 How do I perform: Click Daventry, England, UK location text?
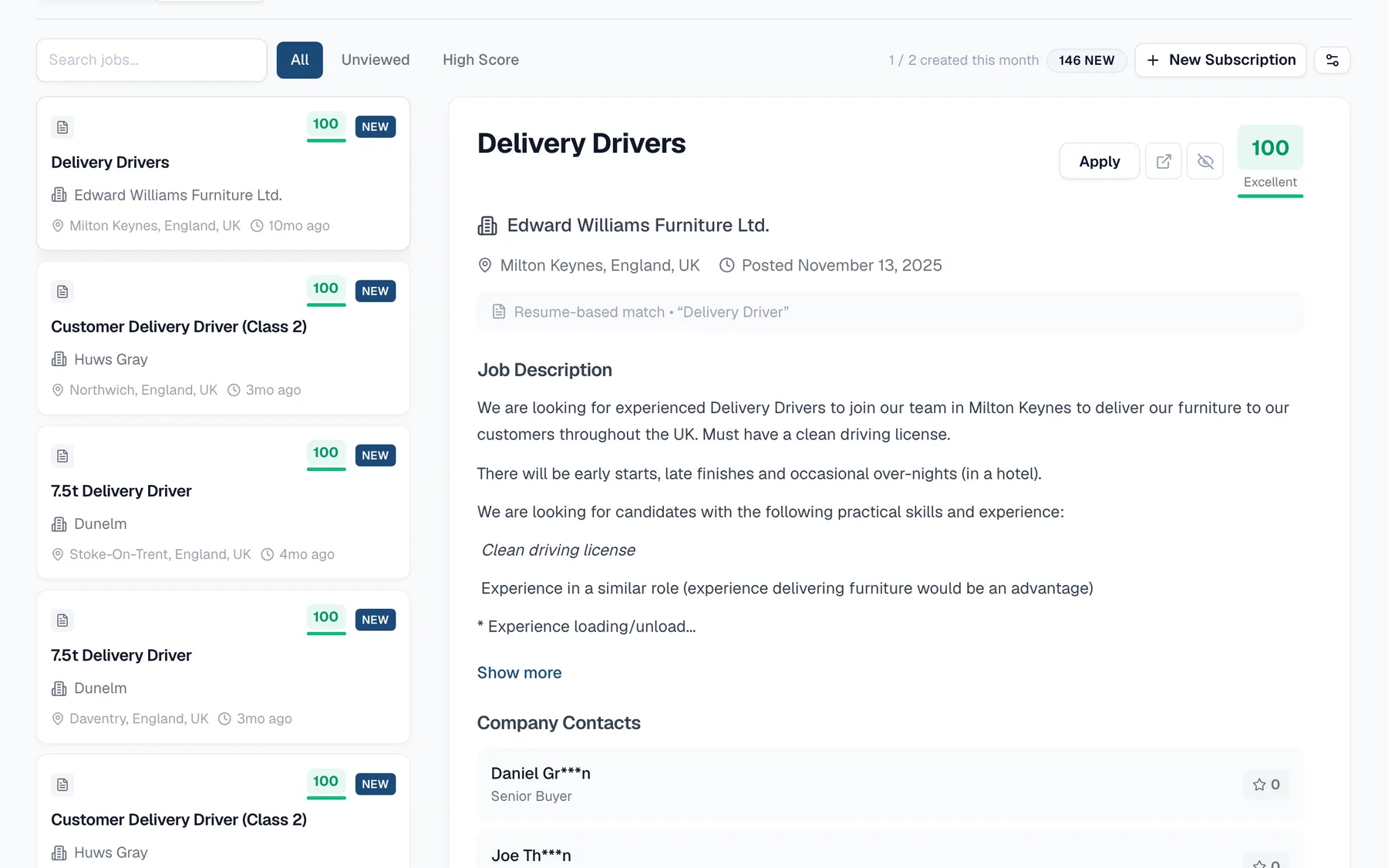[139, 718]
